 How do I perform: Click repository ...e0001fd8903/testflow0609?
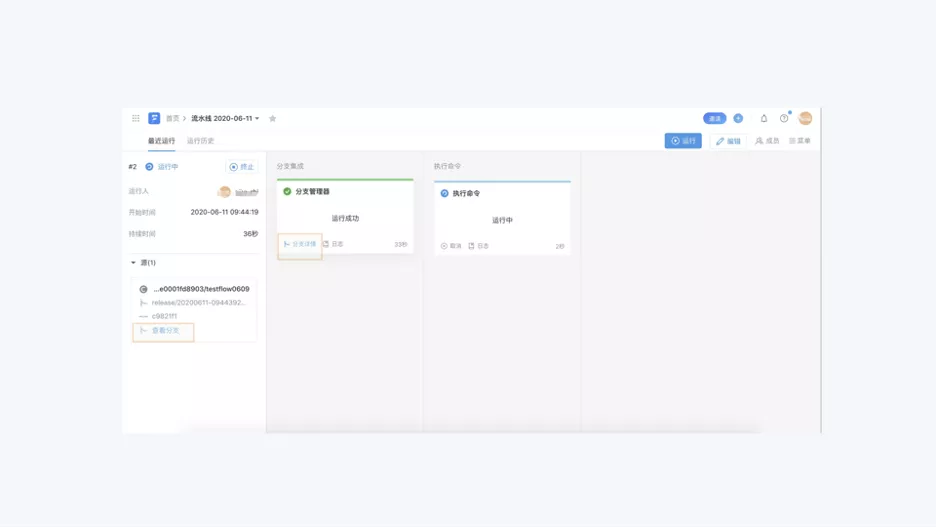(201, 289)
